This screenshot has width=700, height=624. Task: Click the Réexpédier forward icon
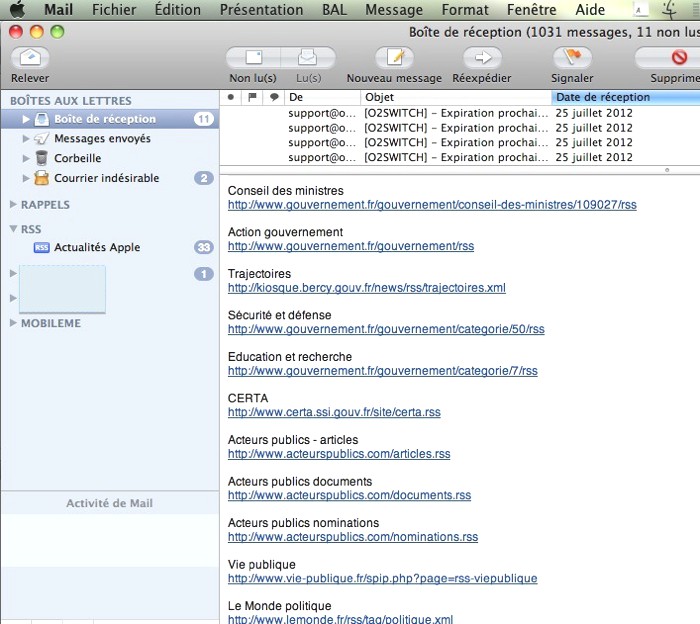point(481,58)
